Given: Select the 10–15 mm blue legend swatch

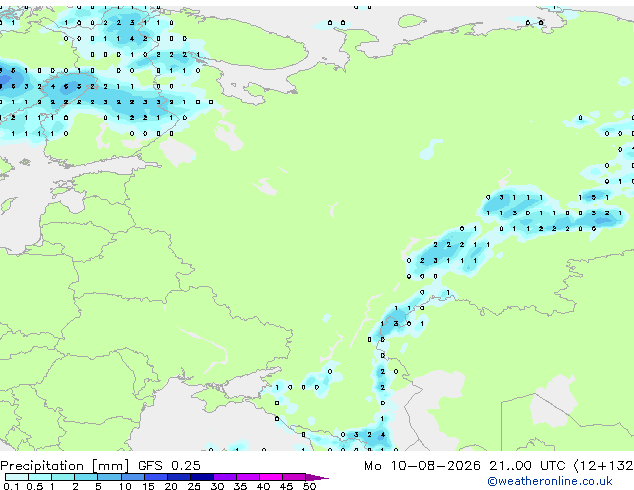Looking at the screenshot, I should tap(133, 477).
